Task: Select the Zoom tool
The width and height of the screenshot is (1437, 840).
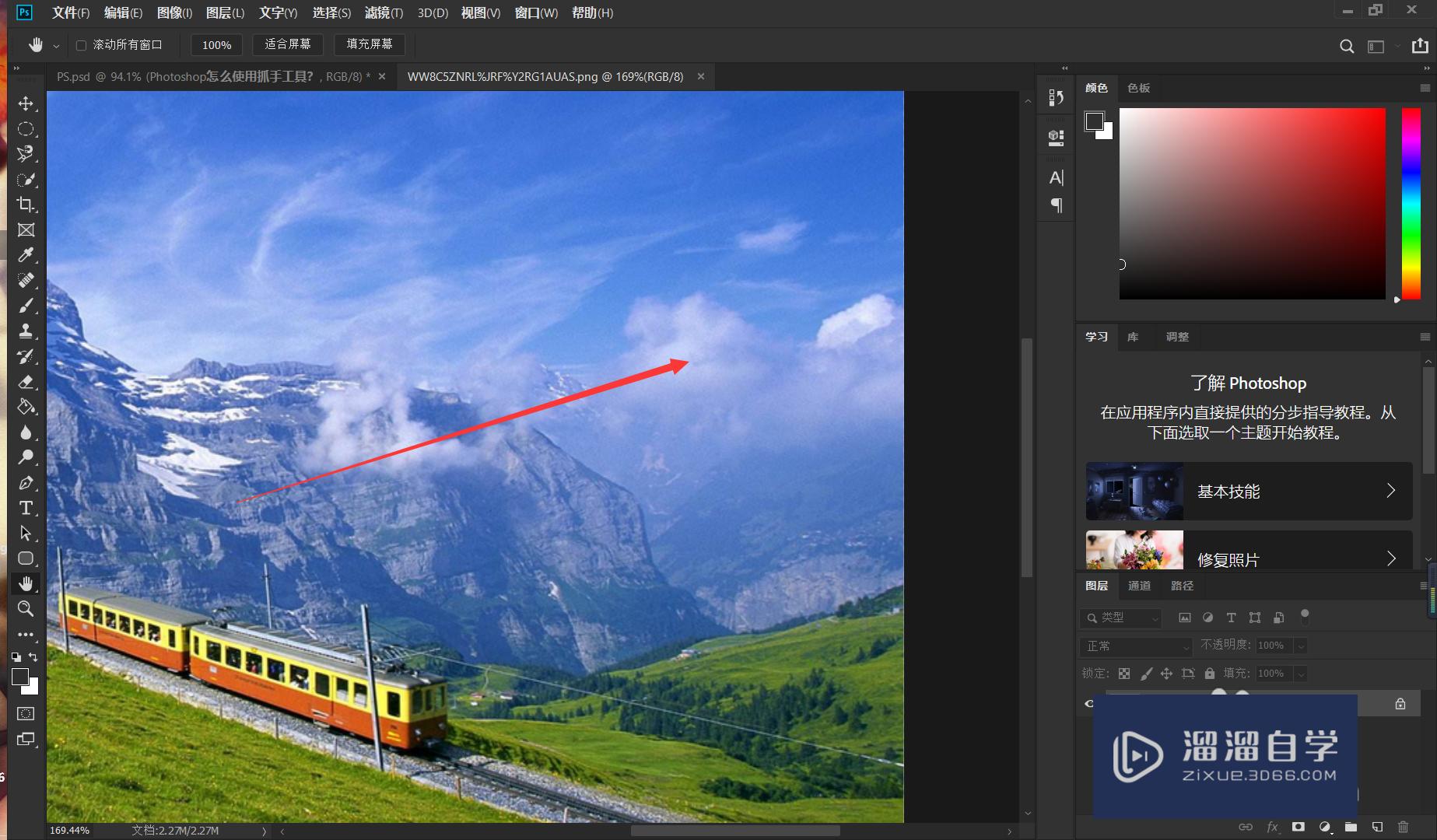Action: pos(26,609)
